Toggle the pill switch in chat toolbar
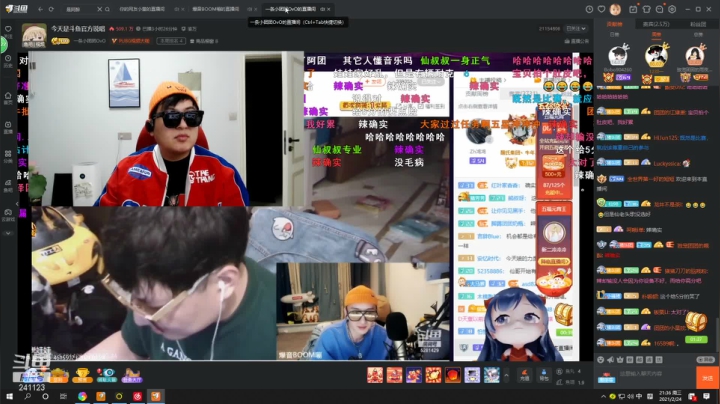Viewport: 720px width, 404px height. 705,359
